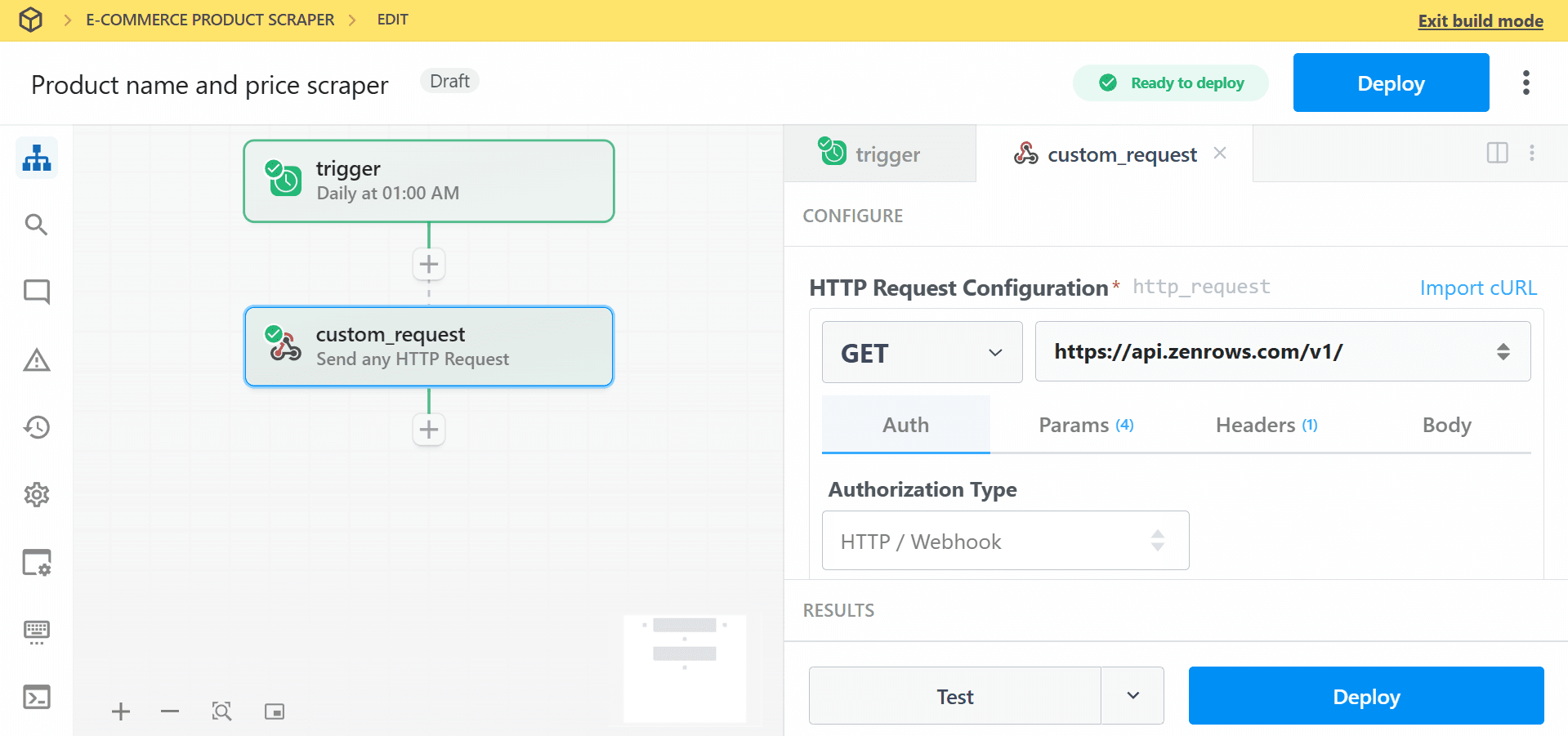Toggle the minimap display icon
The width and height of the screenshot is (1568, 736).
coord(275,711)
